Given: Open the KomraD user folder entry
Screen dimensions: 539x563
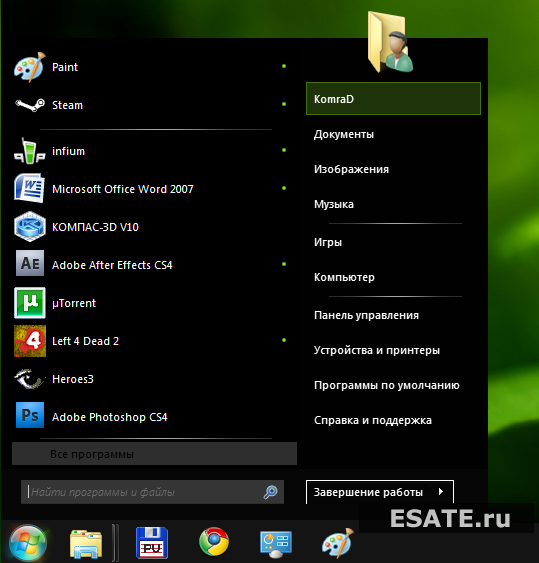Looking at the screenshot, I should point(393,99).
